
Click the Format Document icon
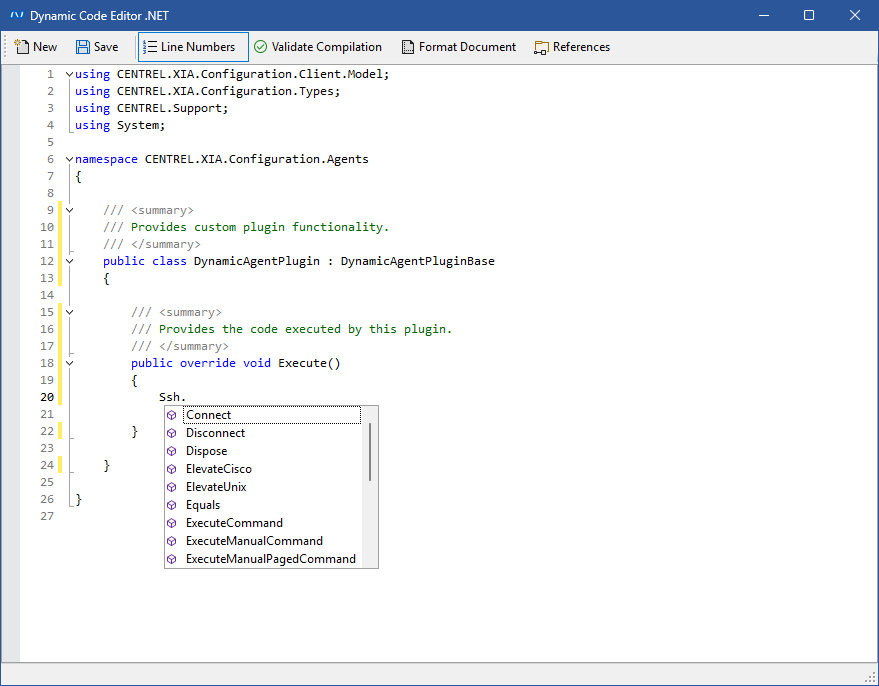pyautogui.click(x=408, y=47)
